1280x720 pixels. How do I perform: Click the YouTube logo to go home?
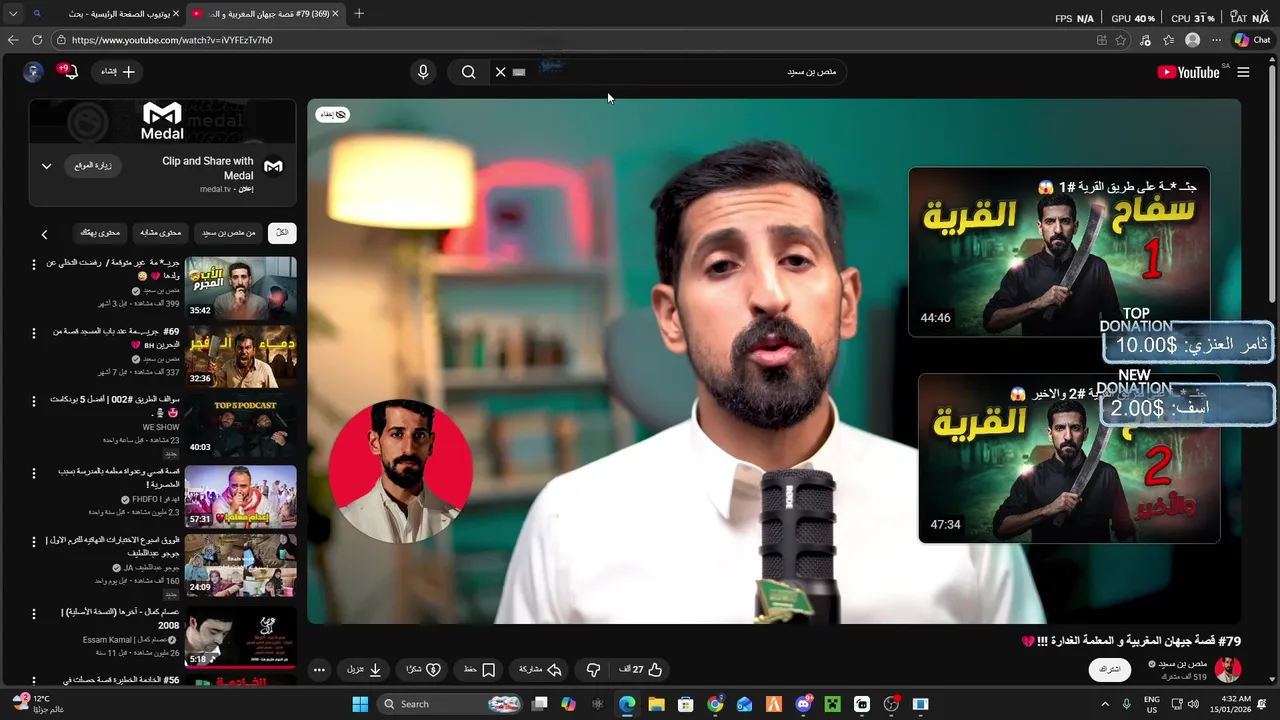click(x=1188, y=72)
